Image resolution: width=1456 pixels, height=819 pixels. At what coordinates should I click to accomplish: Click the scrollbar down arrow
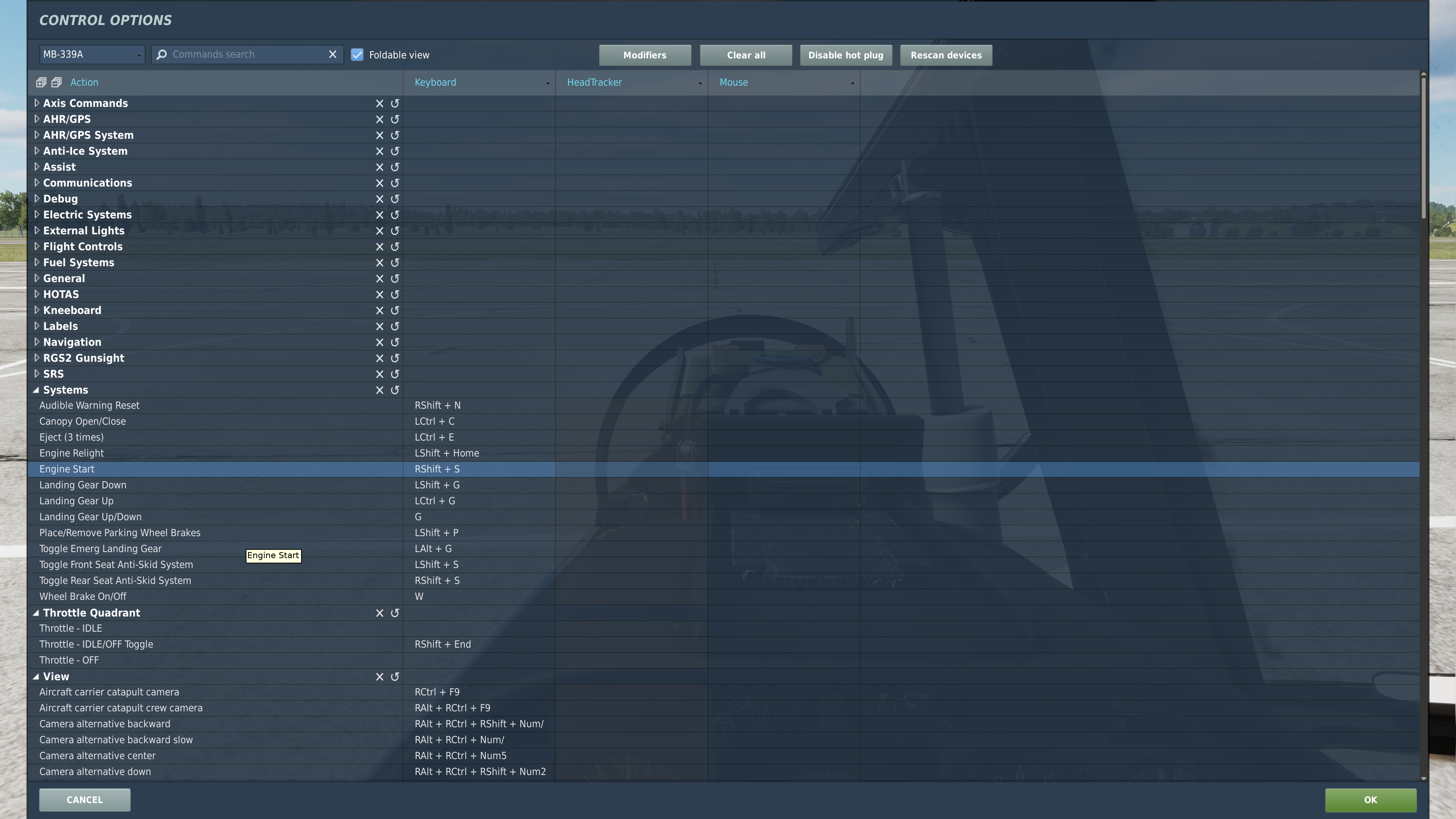point(1423,778)
